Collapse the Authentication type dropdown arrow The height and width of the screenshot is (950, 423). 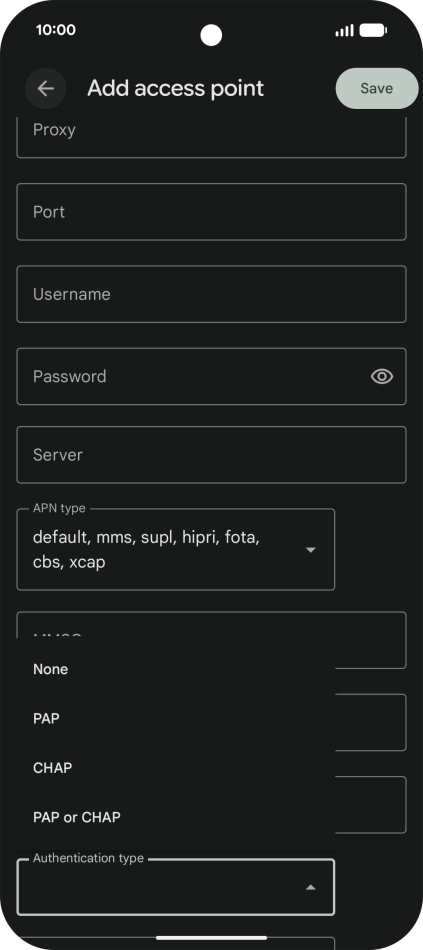310,887
